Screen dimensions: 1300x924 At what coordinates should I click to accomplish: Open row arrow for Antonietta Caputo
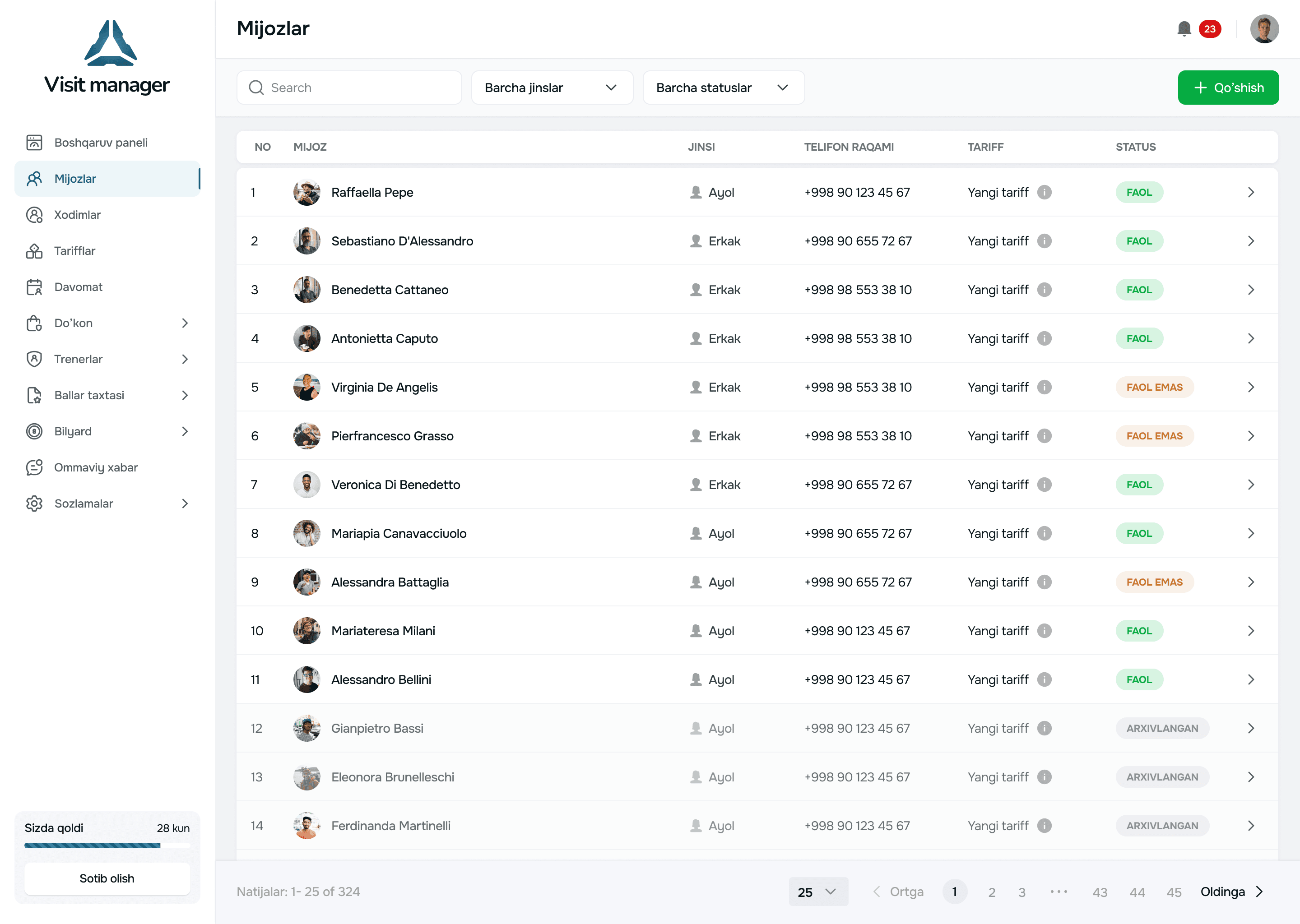(x=1250, y=338)
